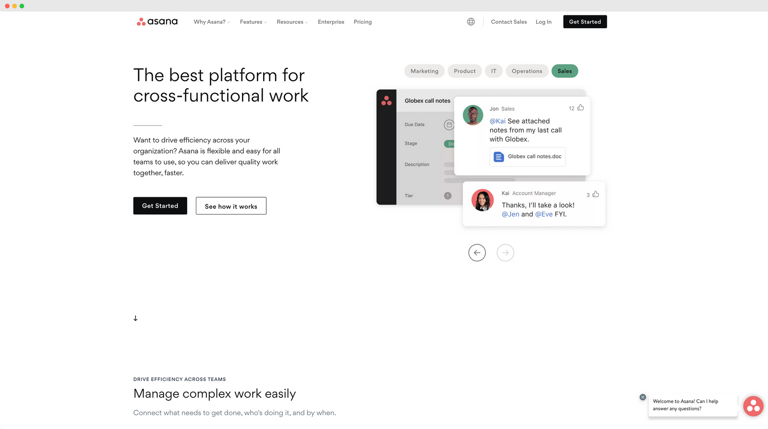The width and height of the screenshot is (768, 429).
Task: Click the Asana icon in task sidebar
Action: pyautogui.click(x=386, y=101)
